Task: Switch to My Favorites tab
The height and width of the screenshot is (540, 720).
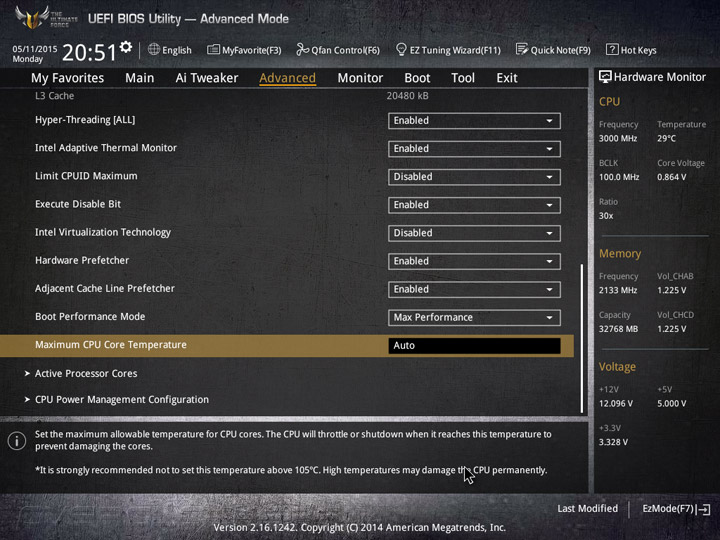Action: click(x=68, y=78)
